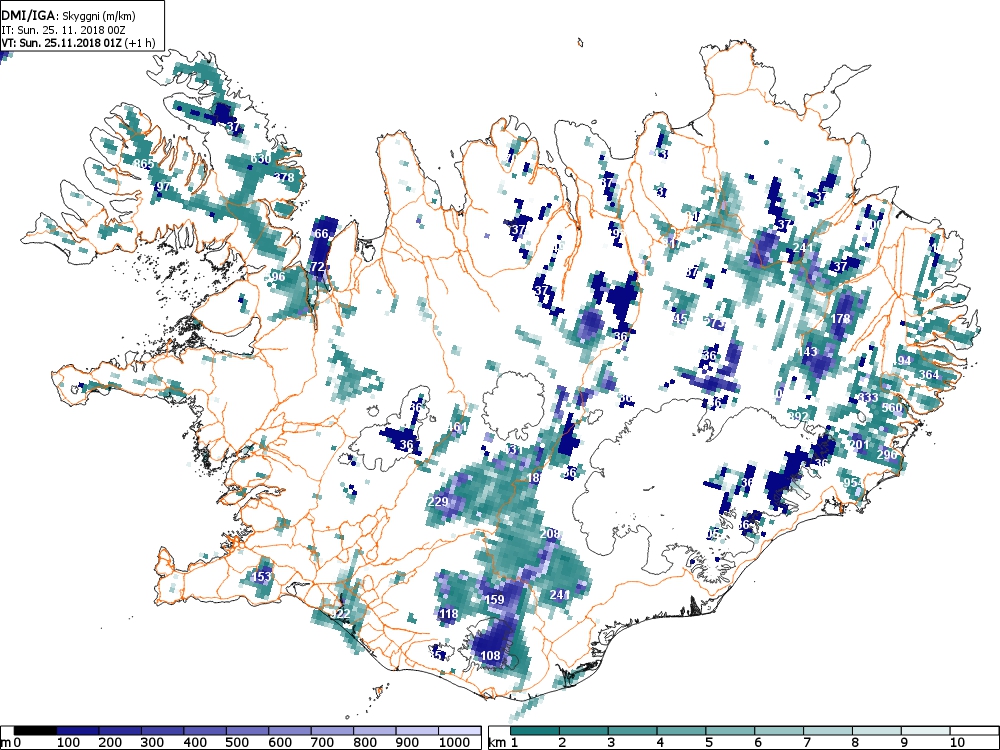Click the 'IT: Sun. 25. 11. 2018 00Z' line
The image size is (1000, 750).
64,29
